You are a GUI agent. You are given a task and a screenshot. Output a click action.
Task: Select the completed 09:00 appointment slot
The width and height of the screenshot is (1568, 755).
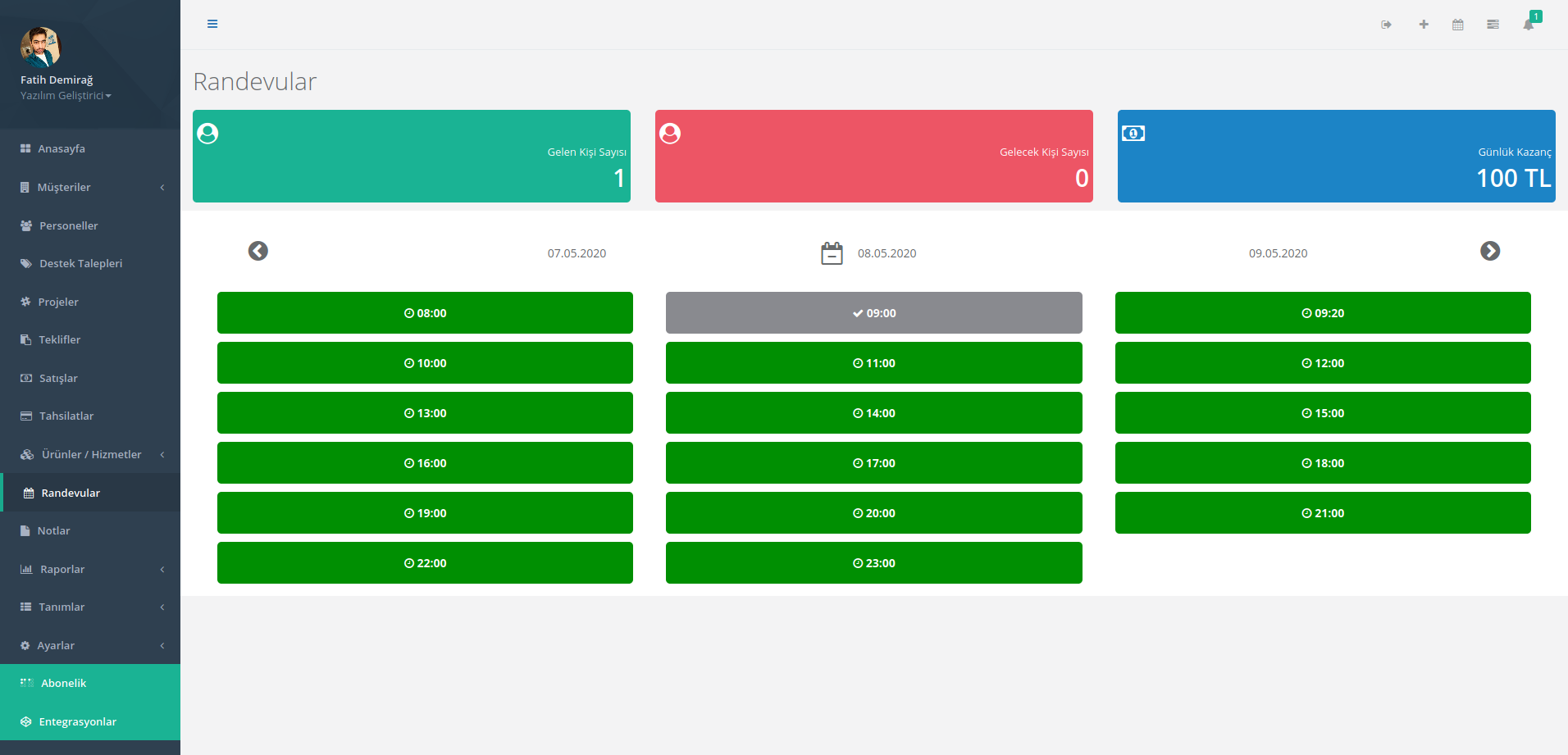click(x=873, y=313)
